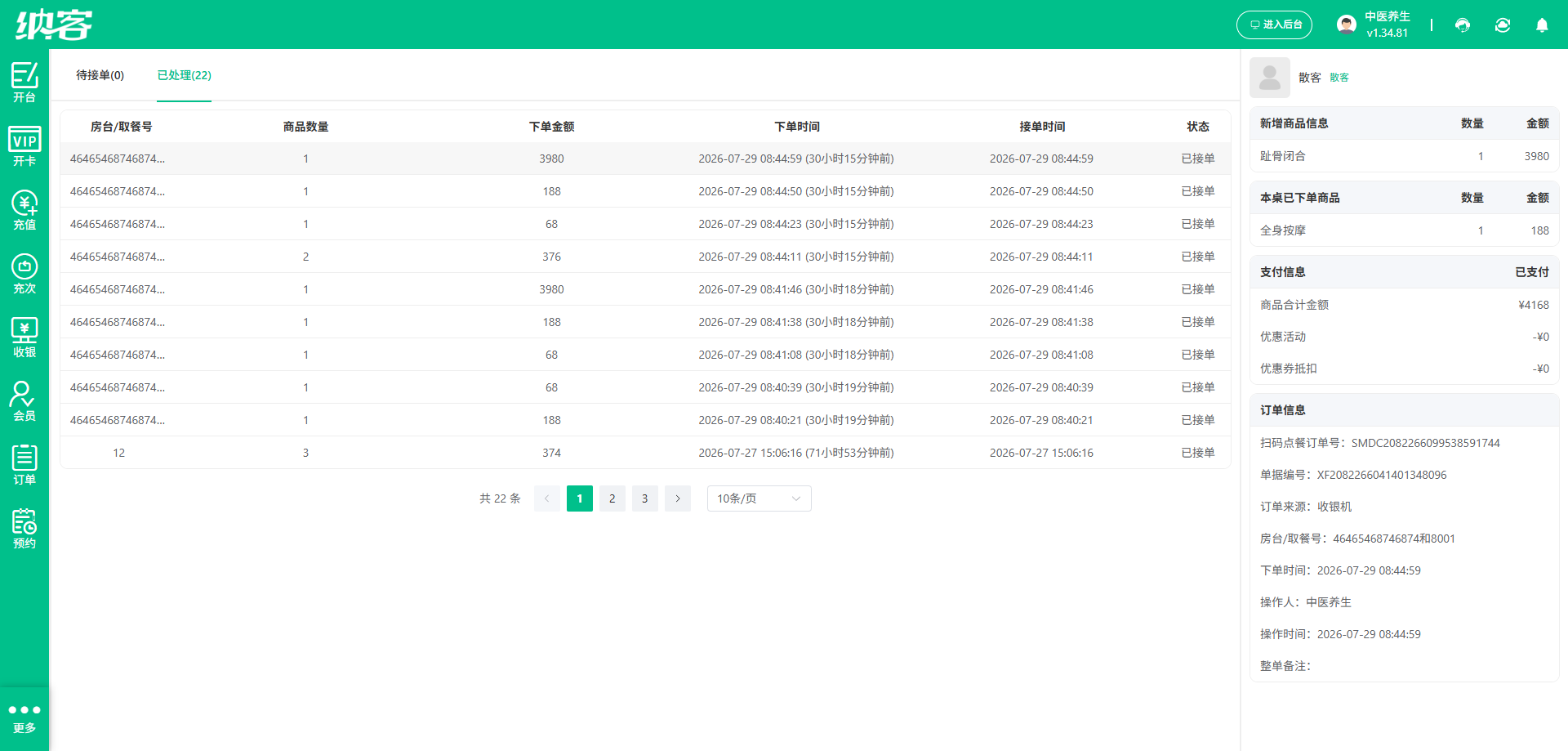Image resolution: width=1568 pixels, height=751 pixels.
Task: Click the green 散客 tag label
Action: point(1339,78)
